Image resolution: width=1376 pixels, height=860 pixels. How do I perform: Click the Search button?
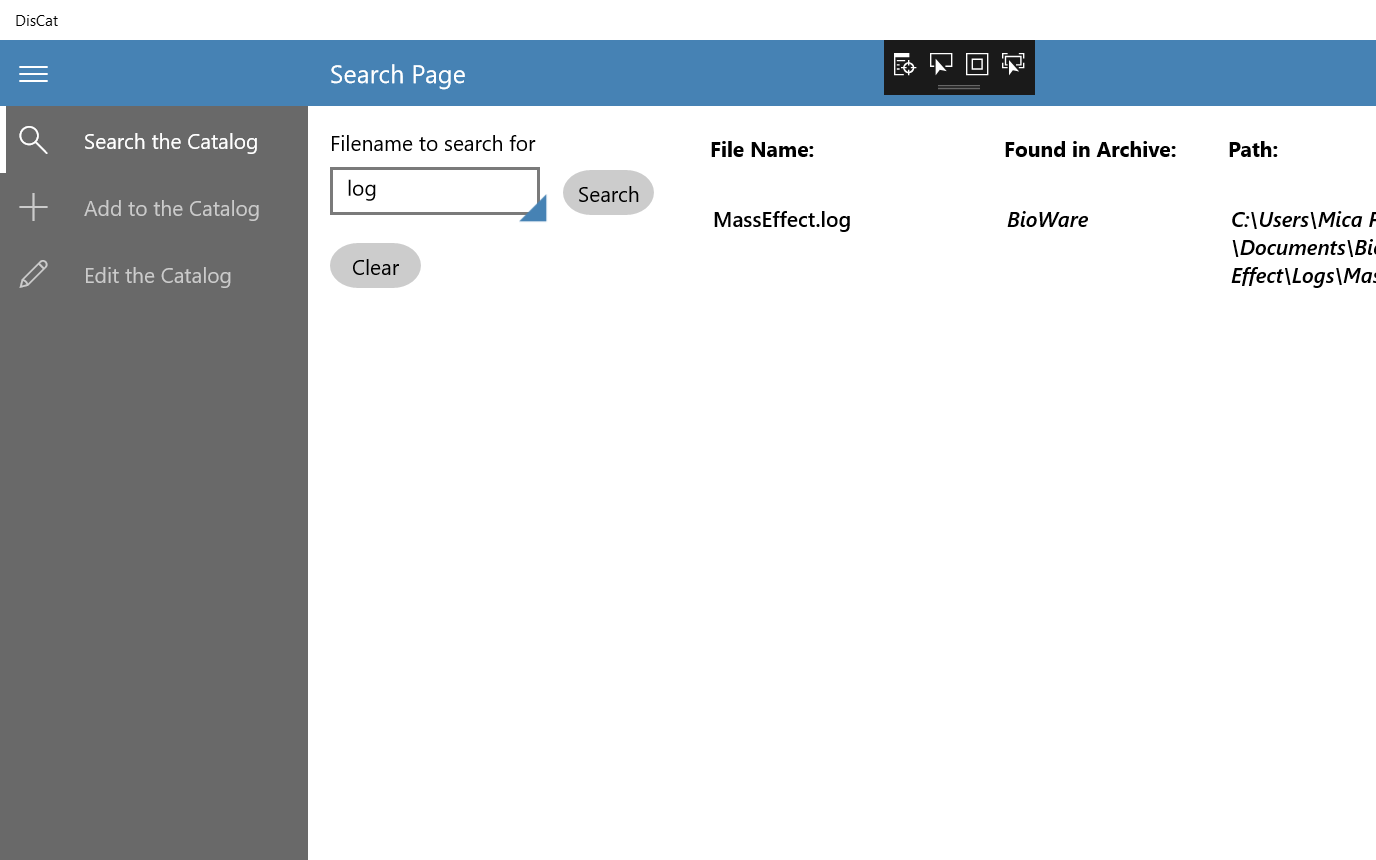click(608, 193)
